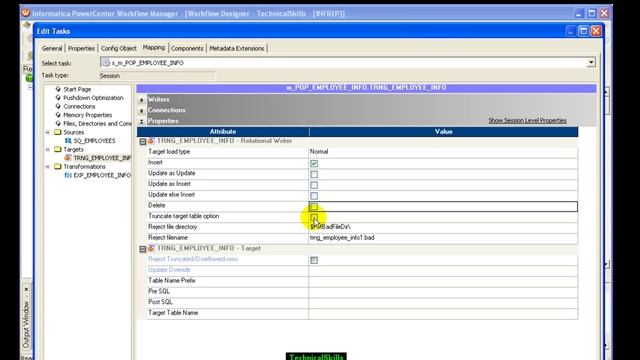Select Start Page in the navigator
Image resolution: width=640 pixels, height=360 pixels.
[77, 89]
